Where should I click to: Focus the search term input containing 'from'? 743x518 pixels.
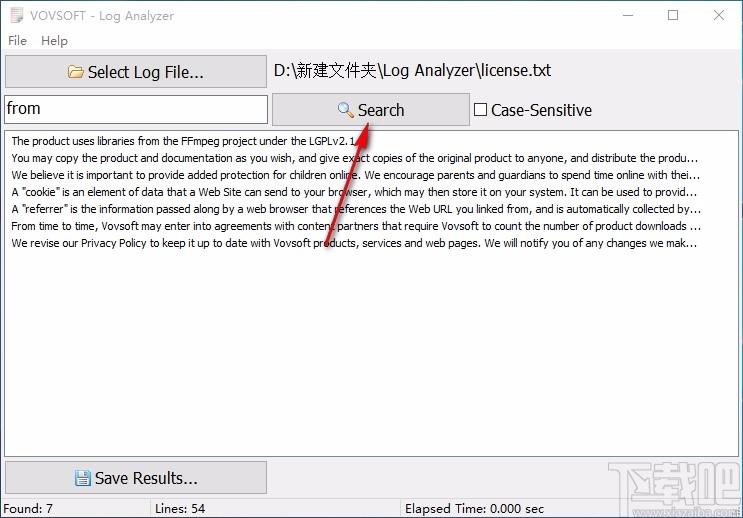[136, 109]
